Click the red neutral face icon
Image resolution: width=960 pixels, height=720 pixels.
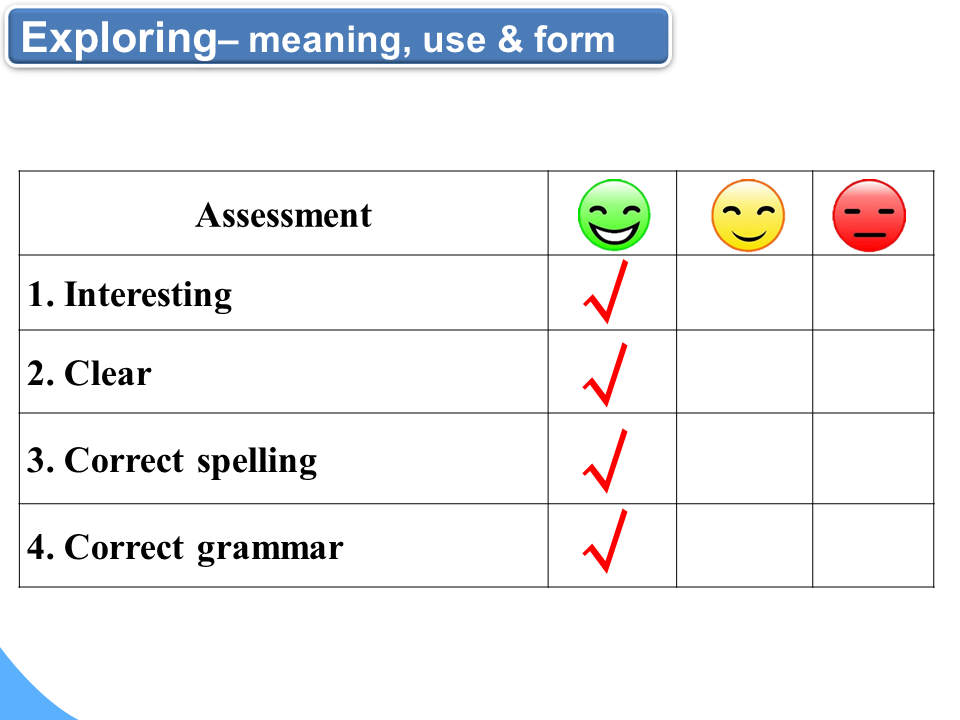pos(869,215)
